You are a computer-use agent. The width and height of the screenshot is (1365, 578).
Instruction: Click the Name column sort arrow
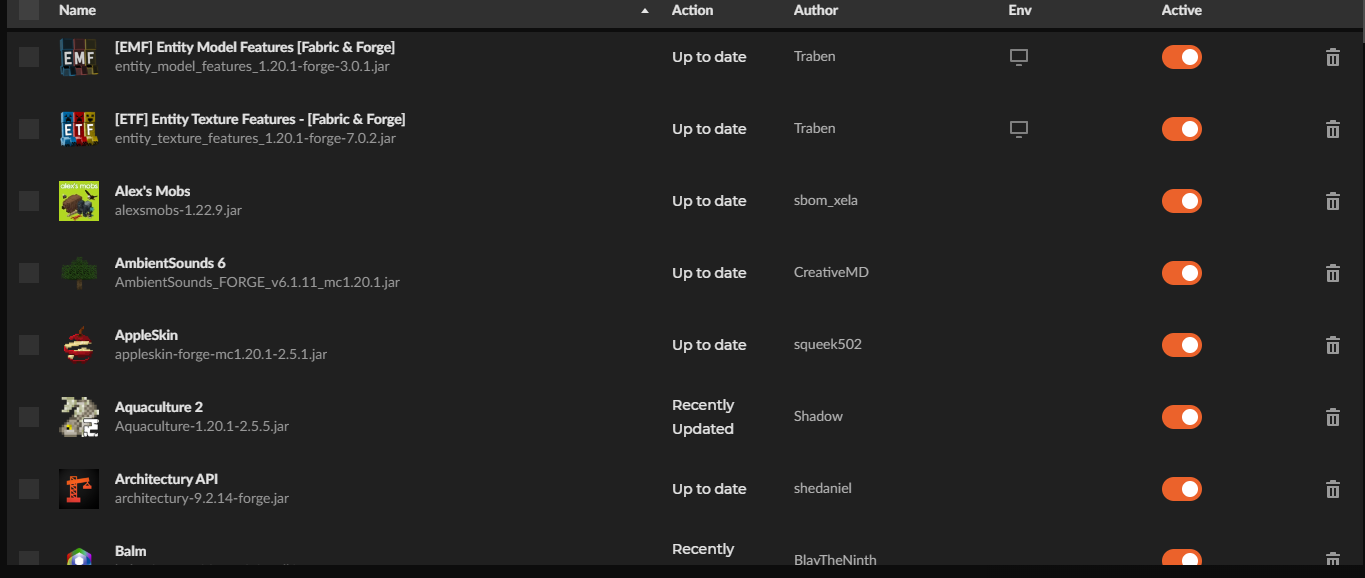(645, 10)
